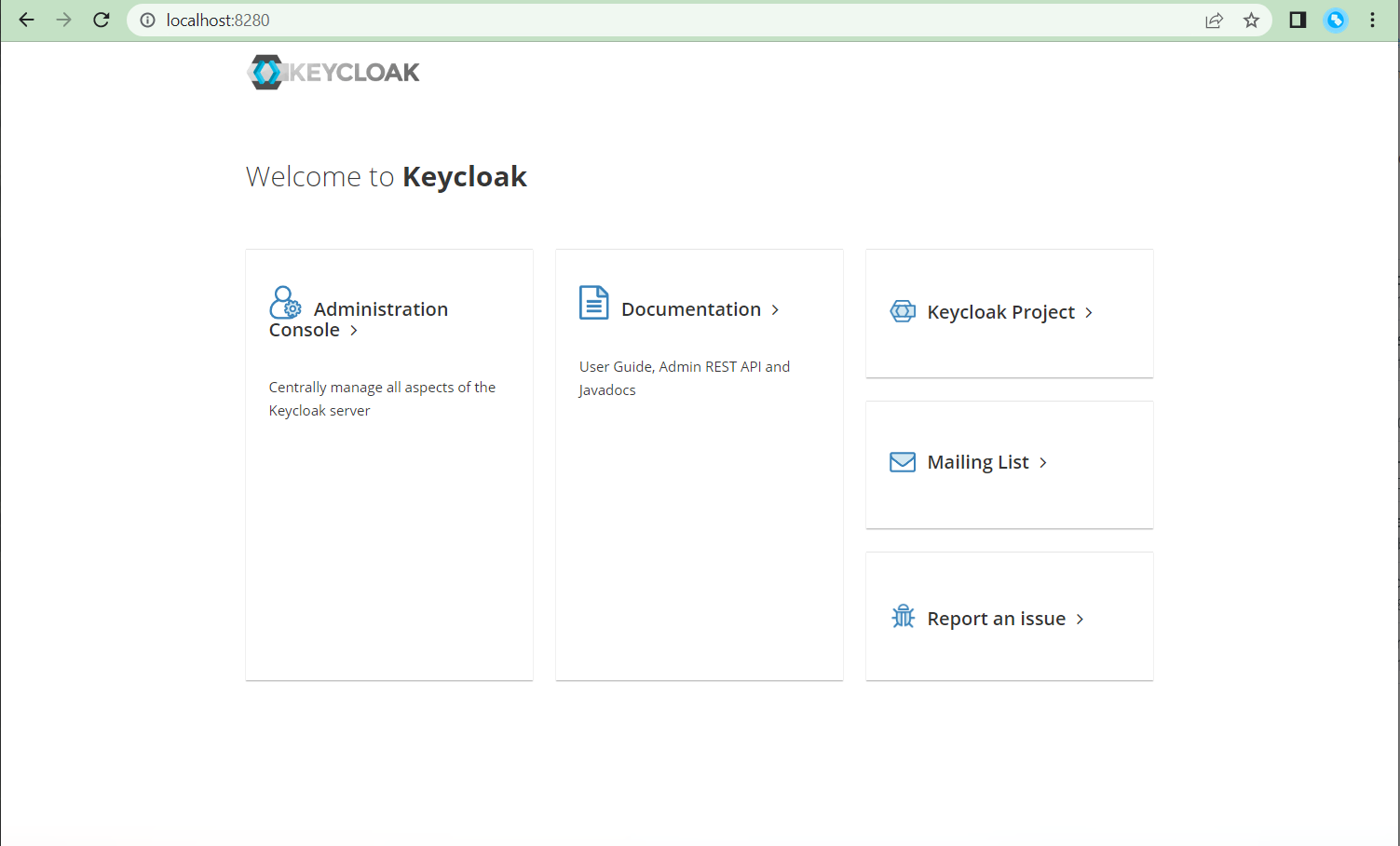Reload the page with the refresh button
Screen dimensions: 1400x846
tap(102, 20)
